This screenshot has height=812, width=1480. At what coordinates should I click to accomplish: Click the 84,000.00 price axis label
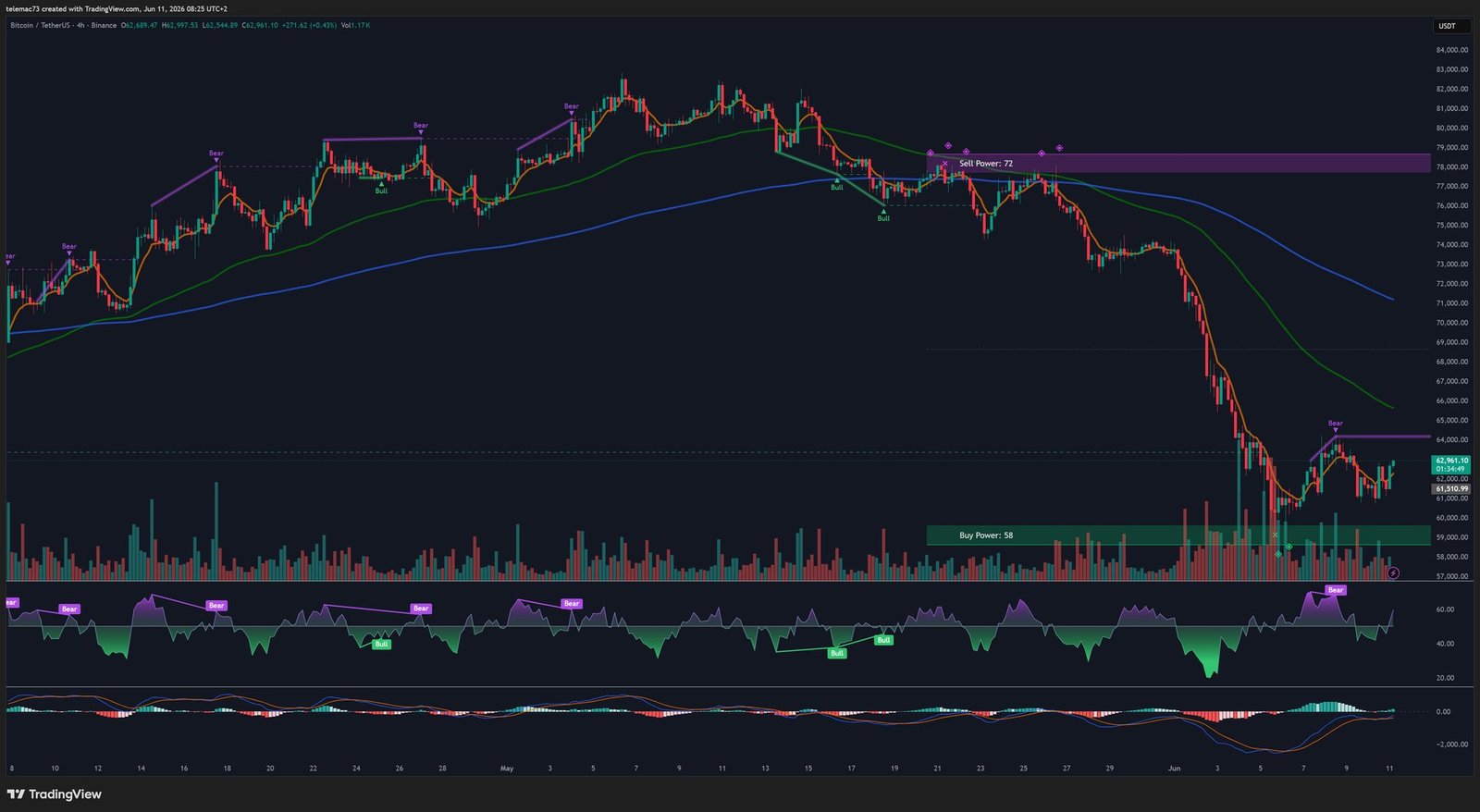1451,50
